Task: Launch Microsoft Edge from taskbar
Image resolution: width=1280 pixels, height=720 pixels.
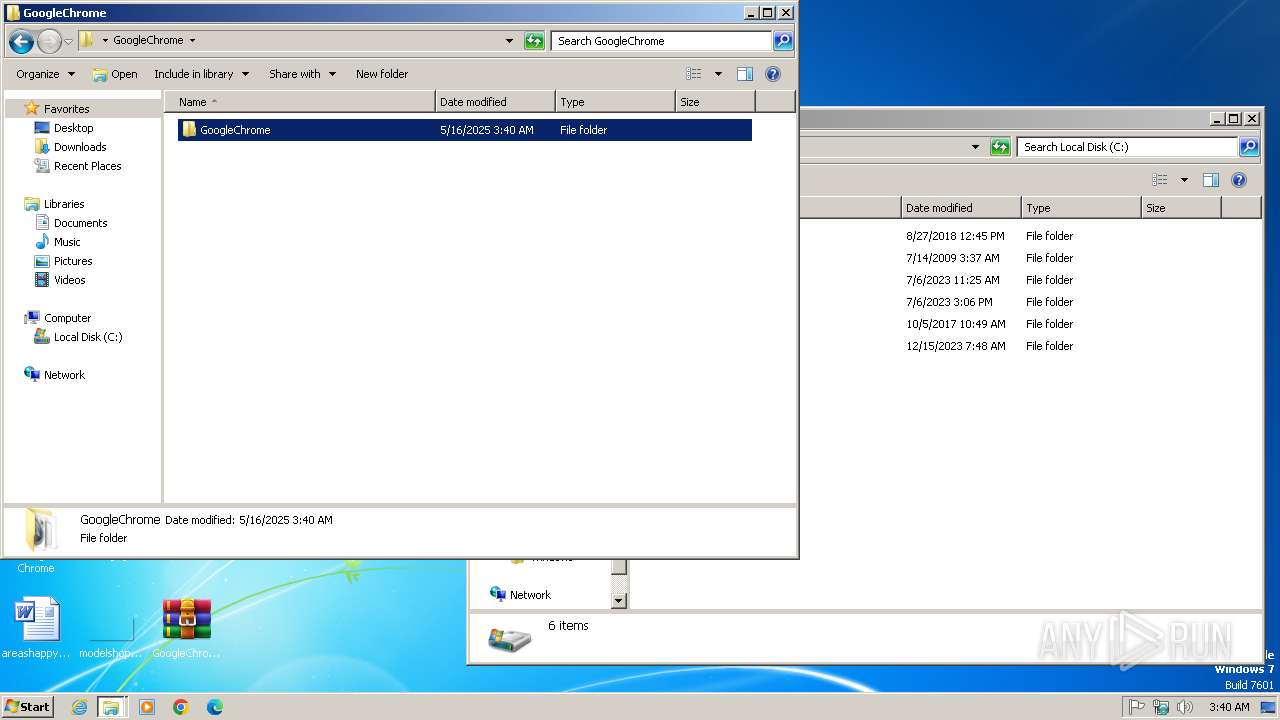Action: coord(214,707)
